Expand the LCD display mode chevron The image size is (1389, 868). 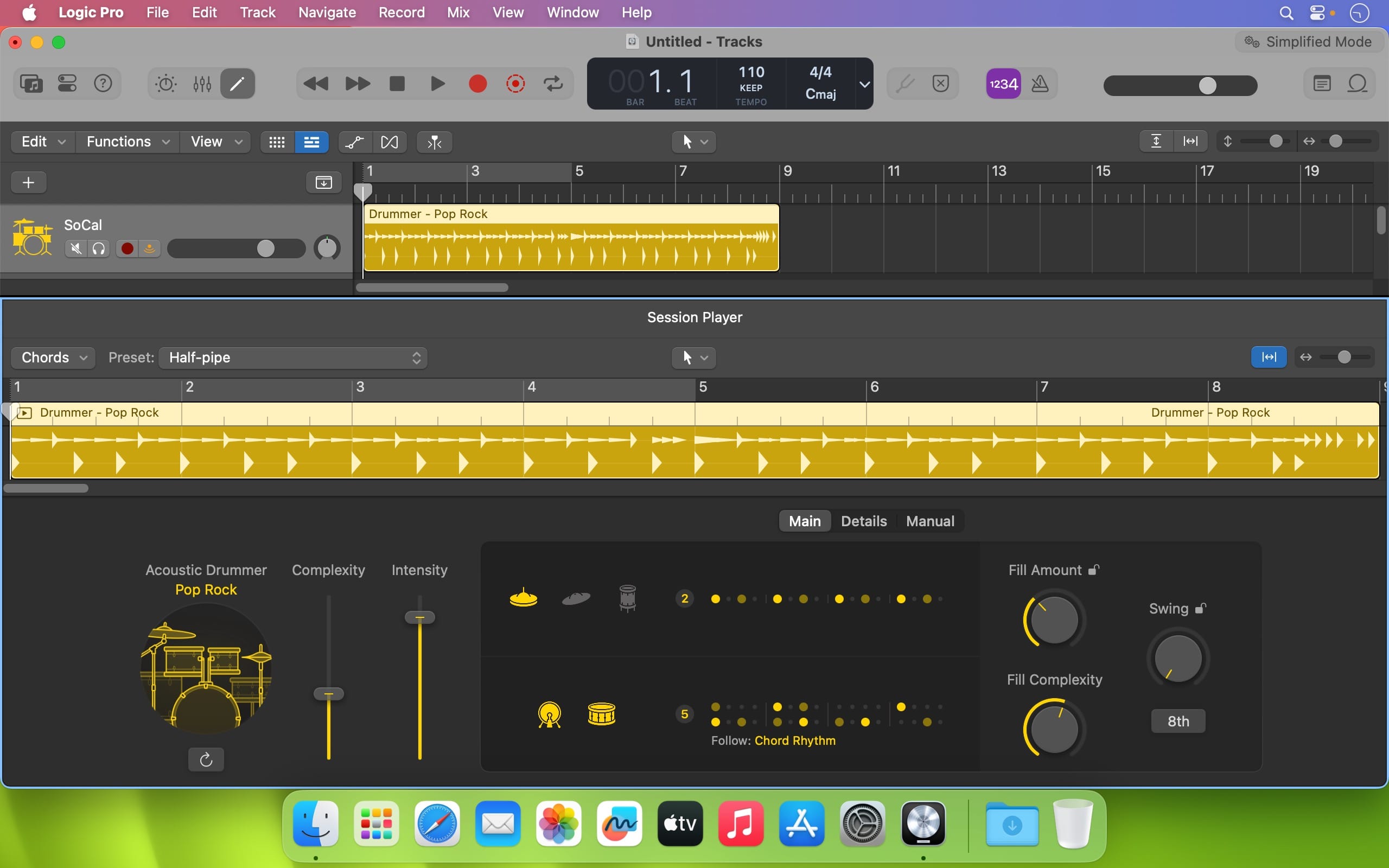[864, 84]
